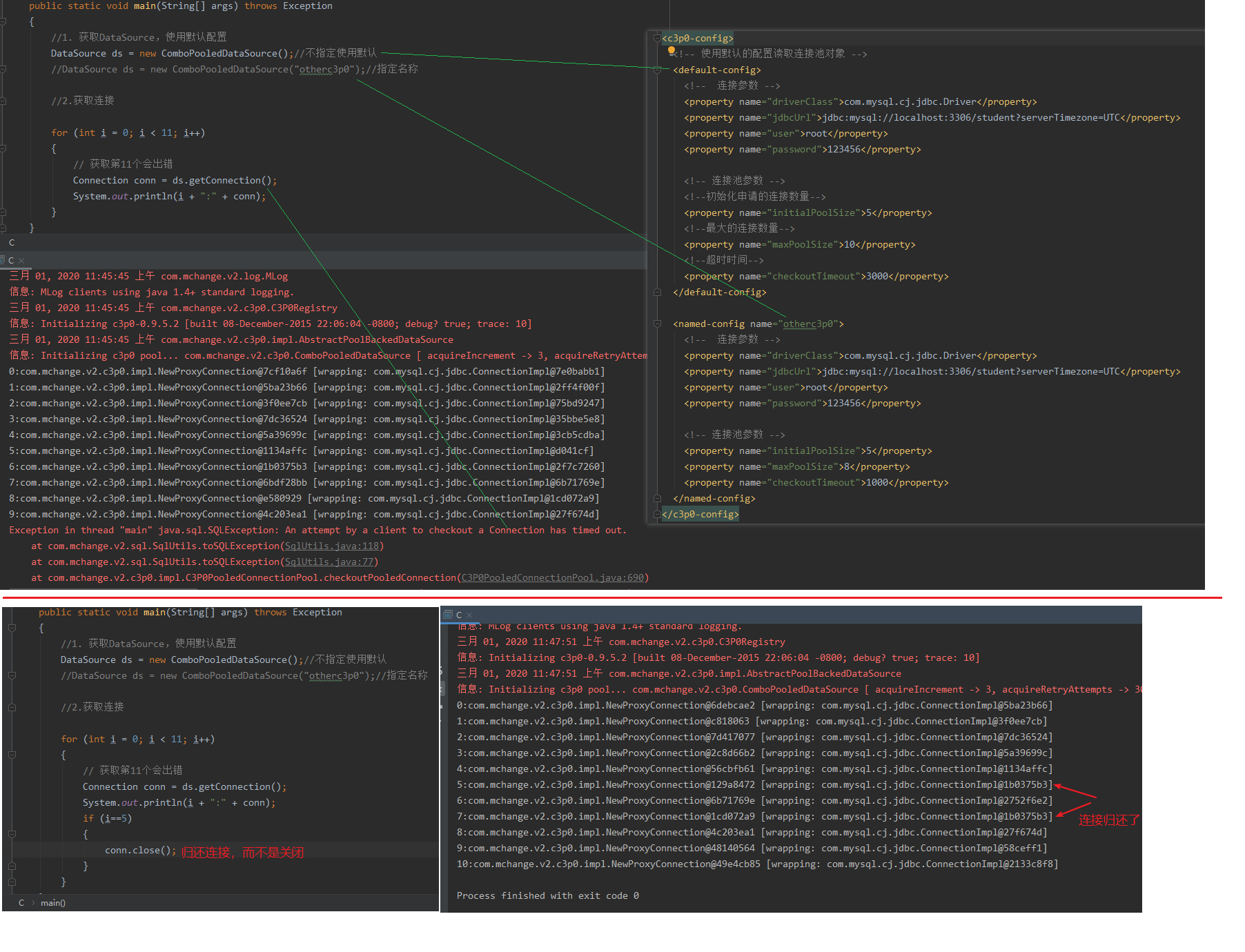Click 'MLog clients using java 1.4+' line in top console

(x=151, y=292)
